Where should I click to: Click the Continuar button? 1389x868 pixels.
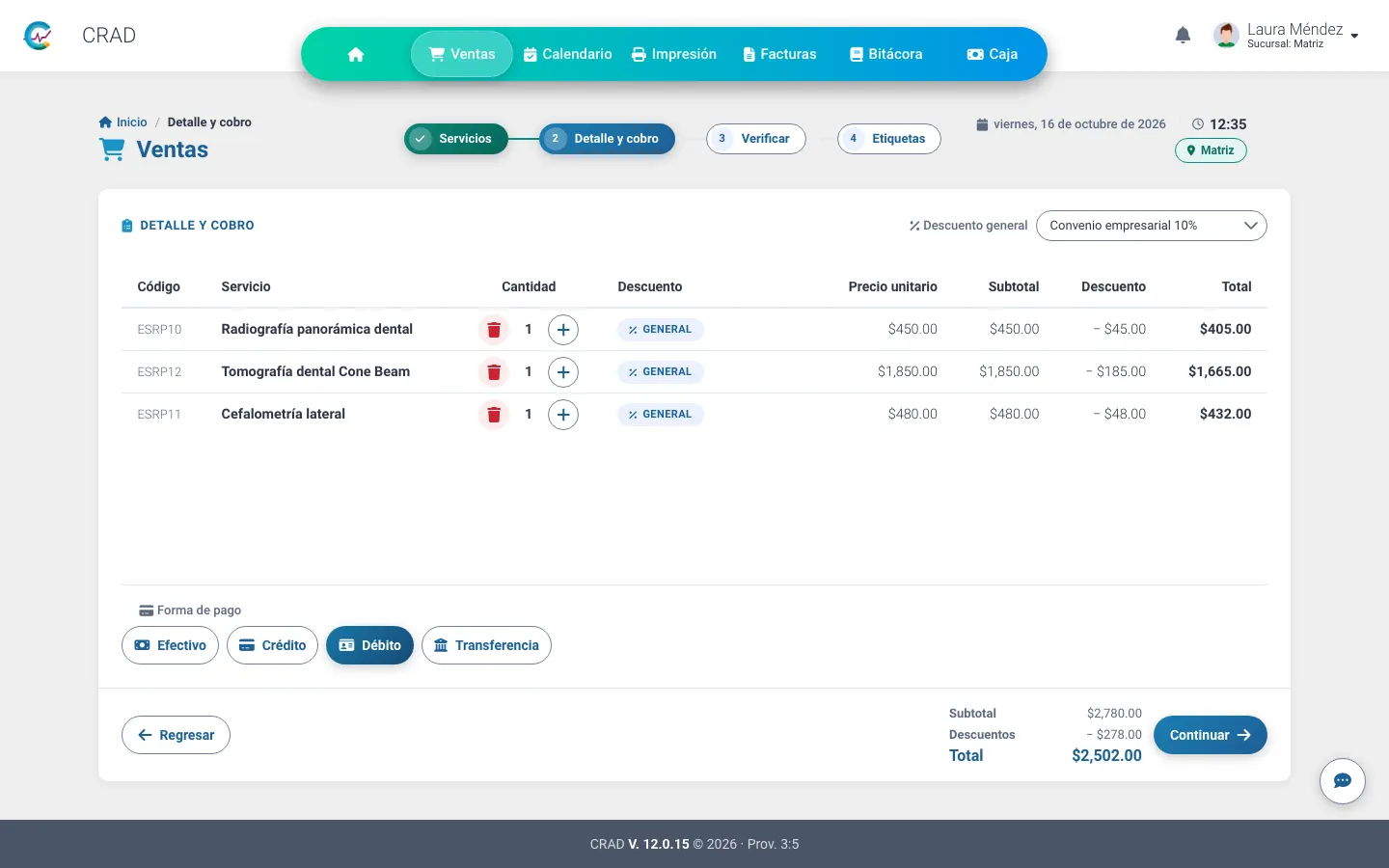point(1211,735)
